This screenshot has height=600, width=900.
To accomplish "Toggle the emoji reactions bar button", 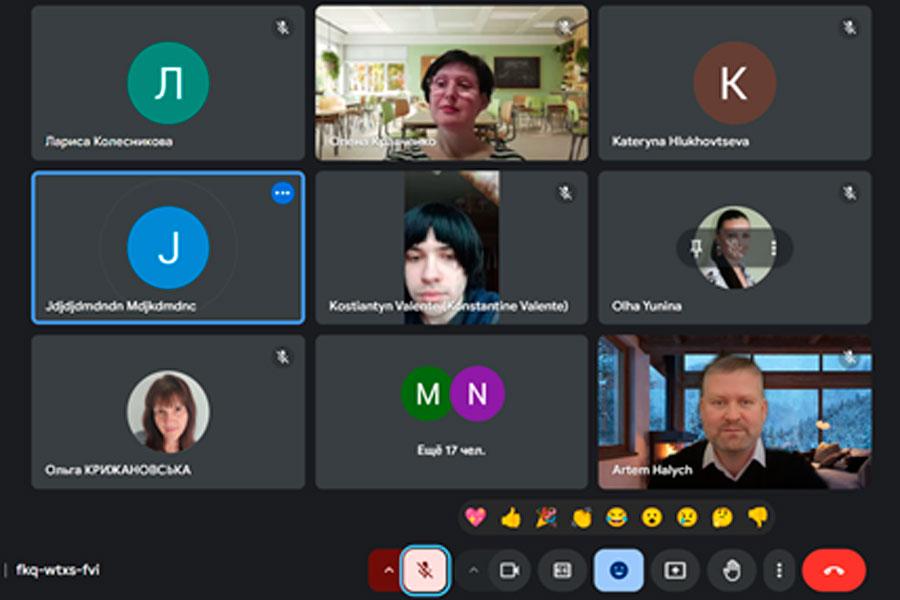I will click(619, 570).
